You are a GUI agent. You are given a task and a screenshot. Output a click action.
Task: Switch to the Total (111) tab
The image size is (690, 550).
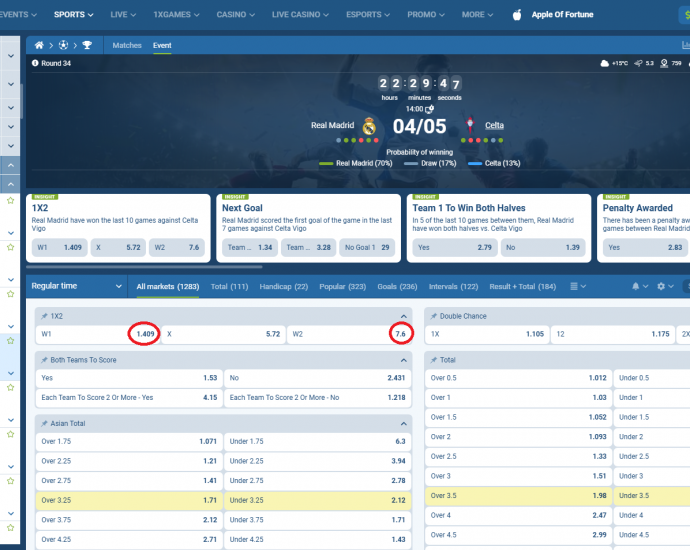coord(229,286)
